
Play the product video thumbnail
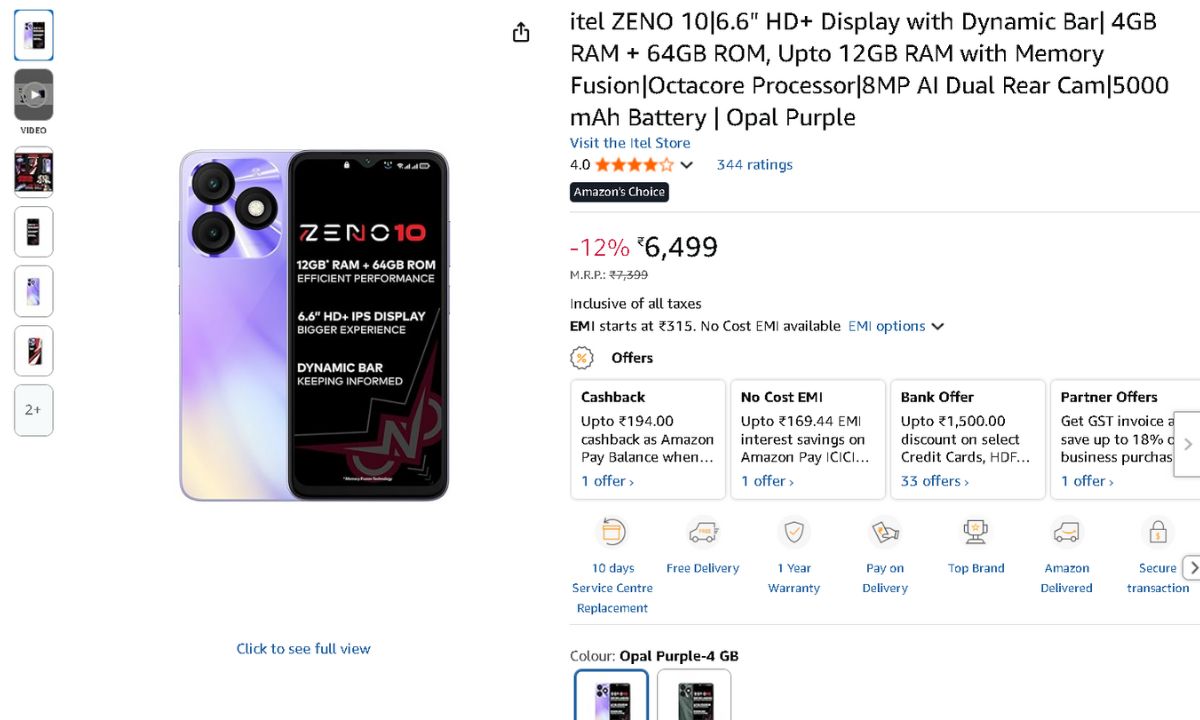point(34,95)
